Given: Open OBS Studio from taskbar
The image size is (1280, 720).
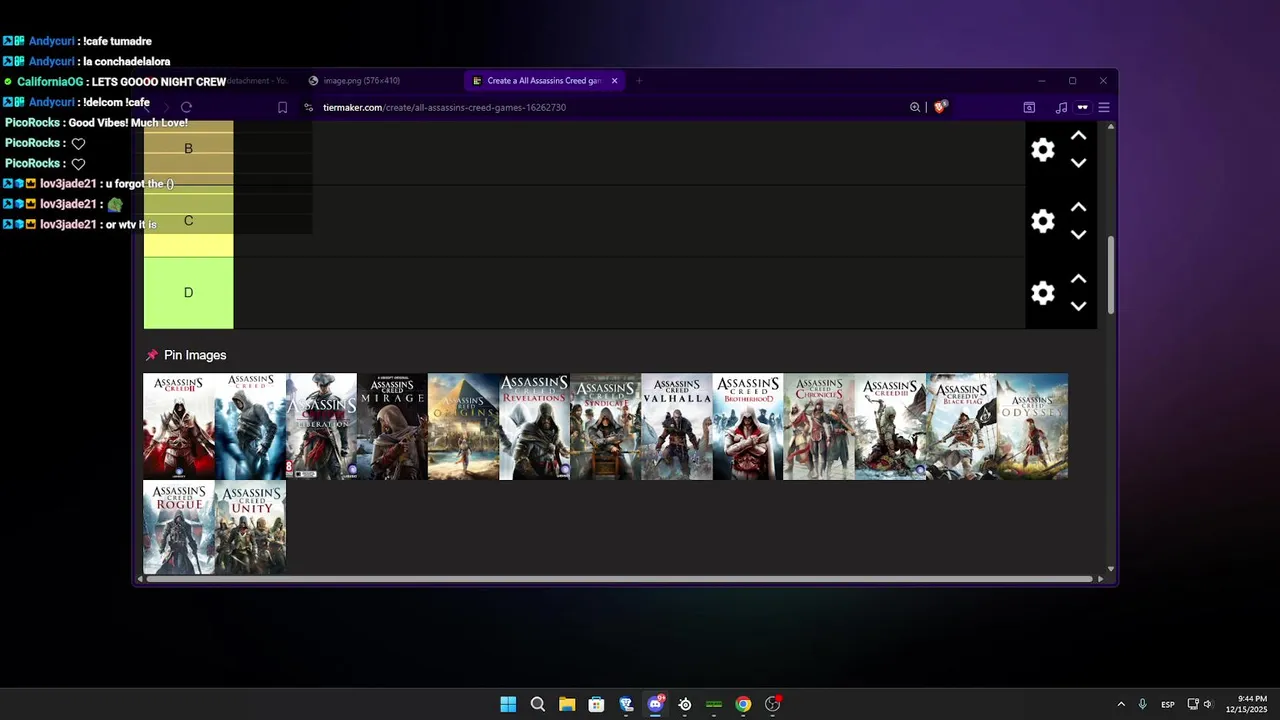Looking at the screenshot, I should coord(772,704).
